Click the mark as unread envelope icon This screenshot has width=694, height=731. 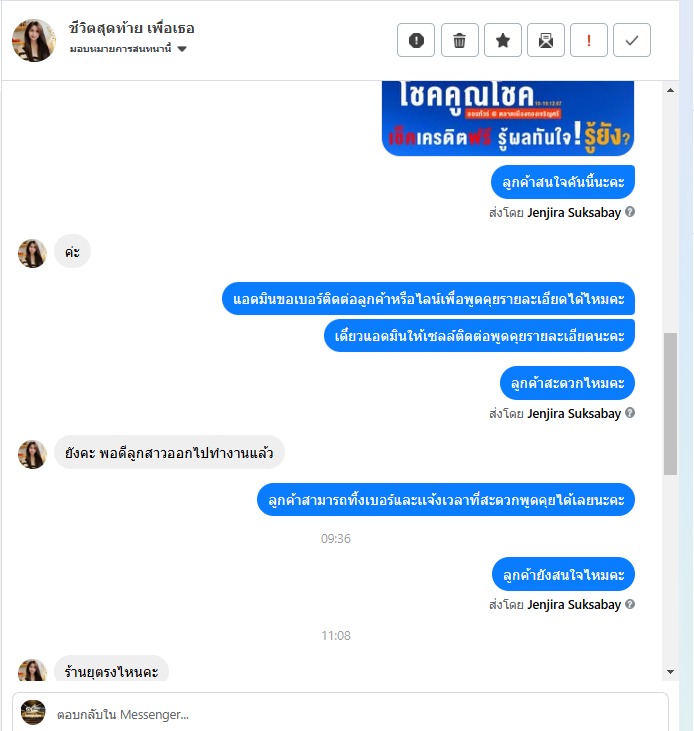point(546,40)
